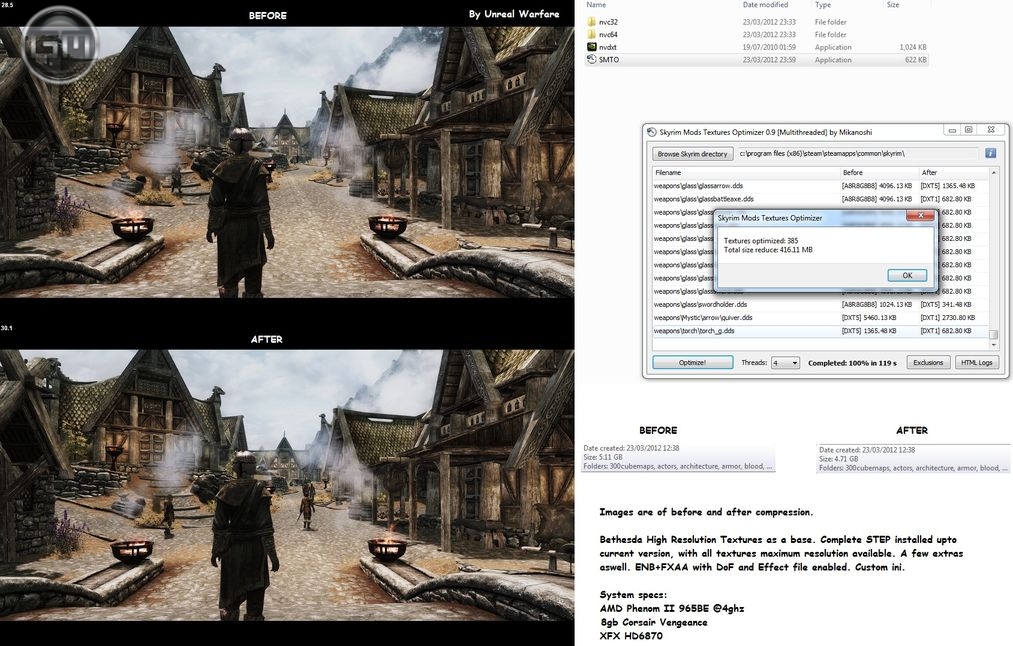Sort file list by Name column
This screenshot has height=646, width=1013.
(597, 5)
